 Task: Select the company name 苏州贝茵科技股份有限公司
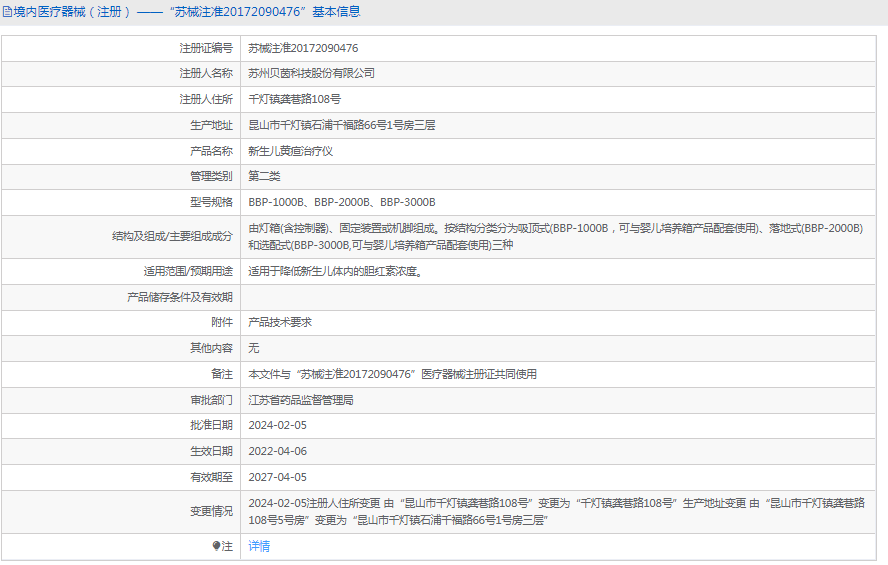tap(311, 74)
